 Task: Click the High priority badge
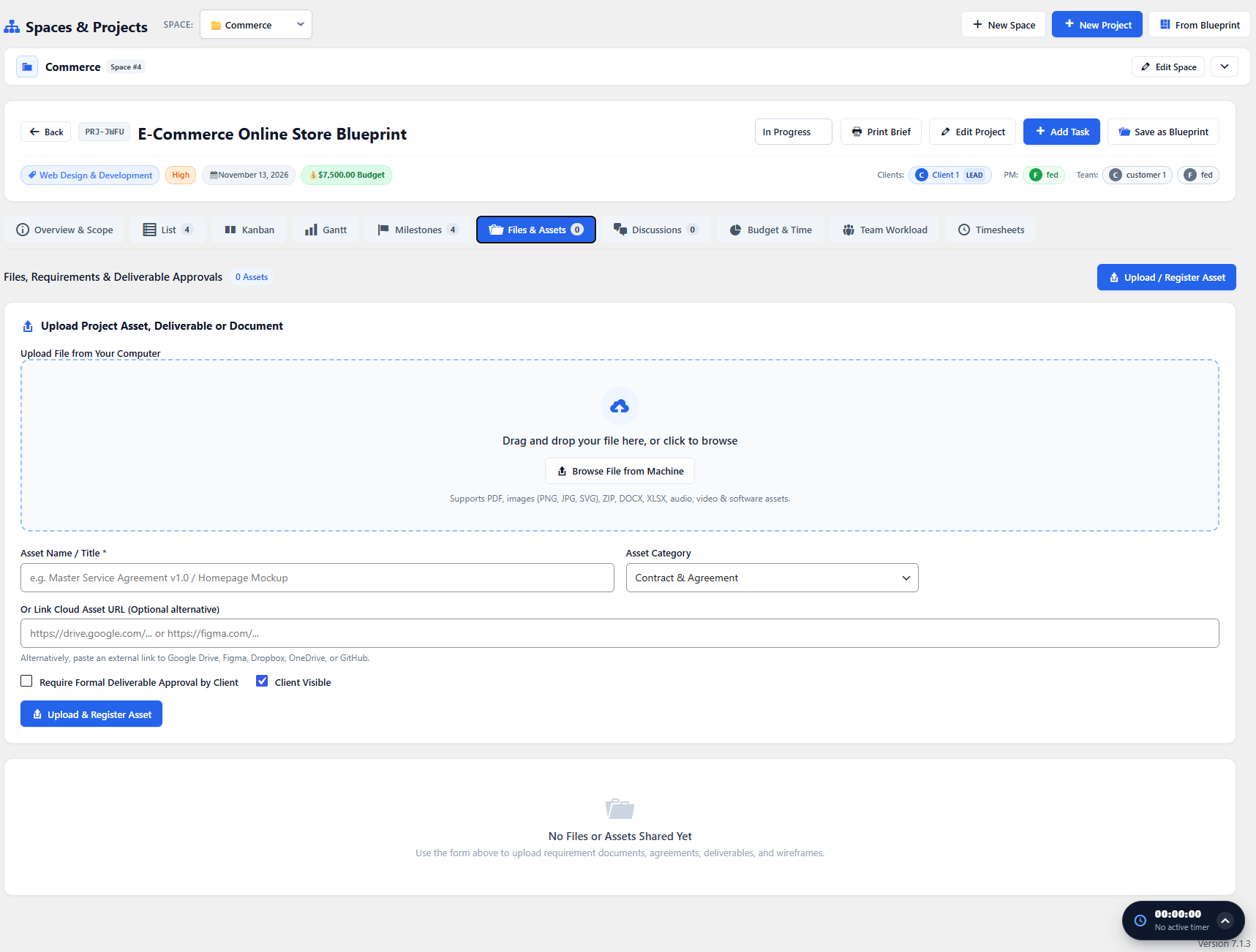pos(181,175)
